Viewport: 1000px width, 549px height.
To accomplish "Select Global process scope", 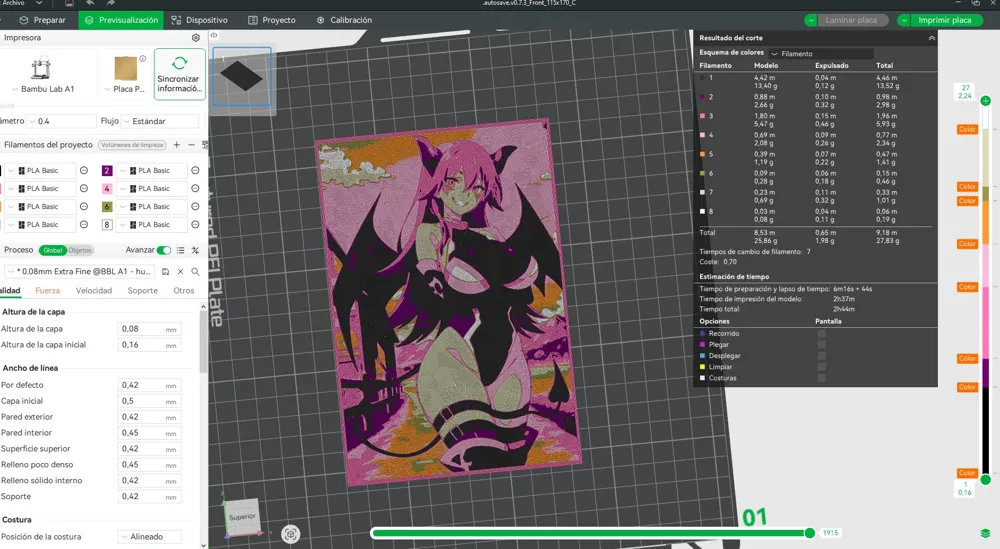I will click(x=52, y=251).
